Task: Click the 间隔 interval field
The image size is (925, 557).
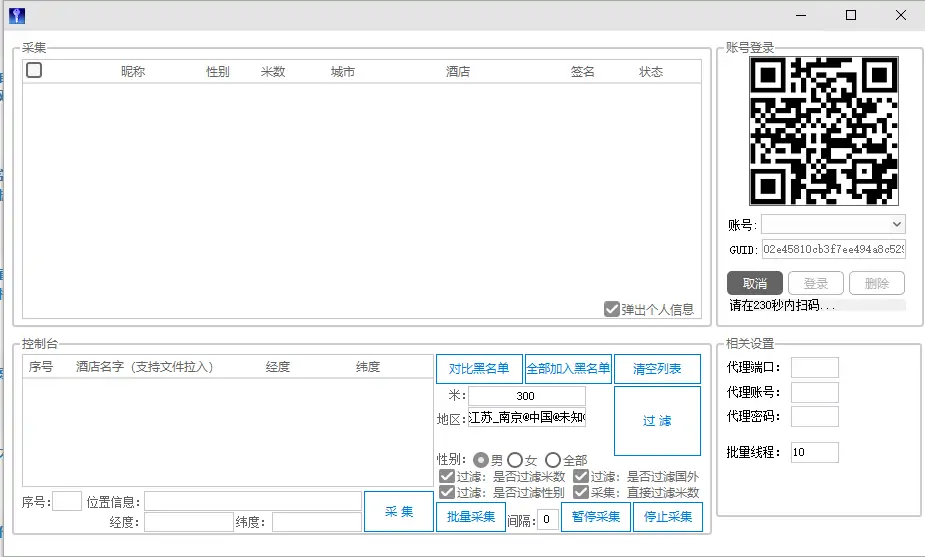Action: [x=548, y=519]
